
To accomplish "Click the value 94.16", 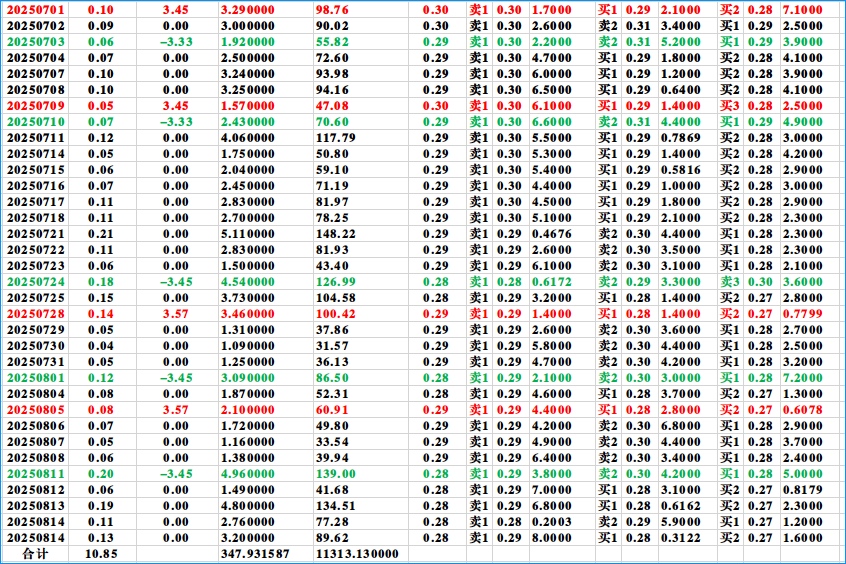I will click(x=332, y=90).
